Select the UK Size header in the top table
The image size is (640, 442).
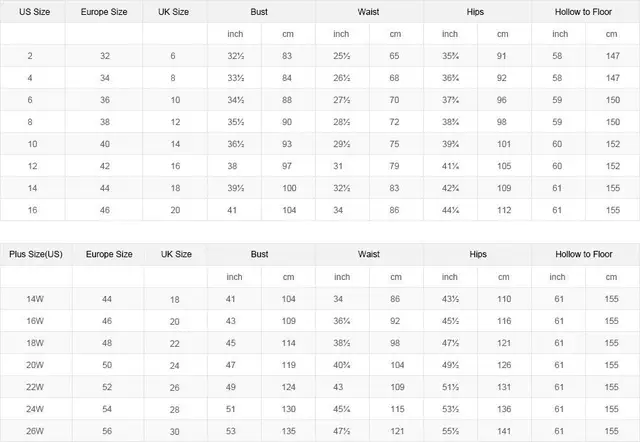pyautogui.click(x=173, y=12)
